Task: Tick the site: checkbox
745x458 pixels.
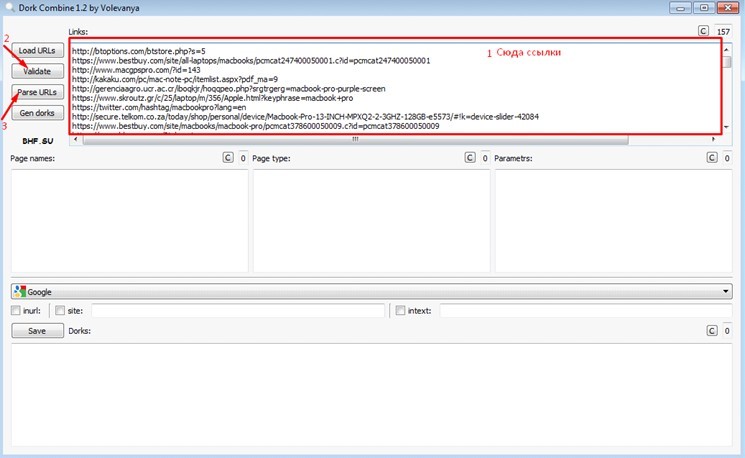Action: tap(60, 311)
